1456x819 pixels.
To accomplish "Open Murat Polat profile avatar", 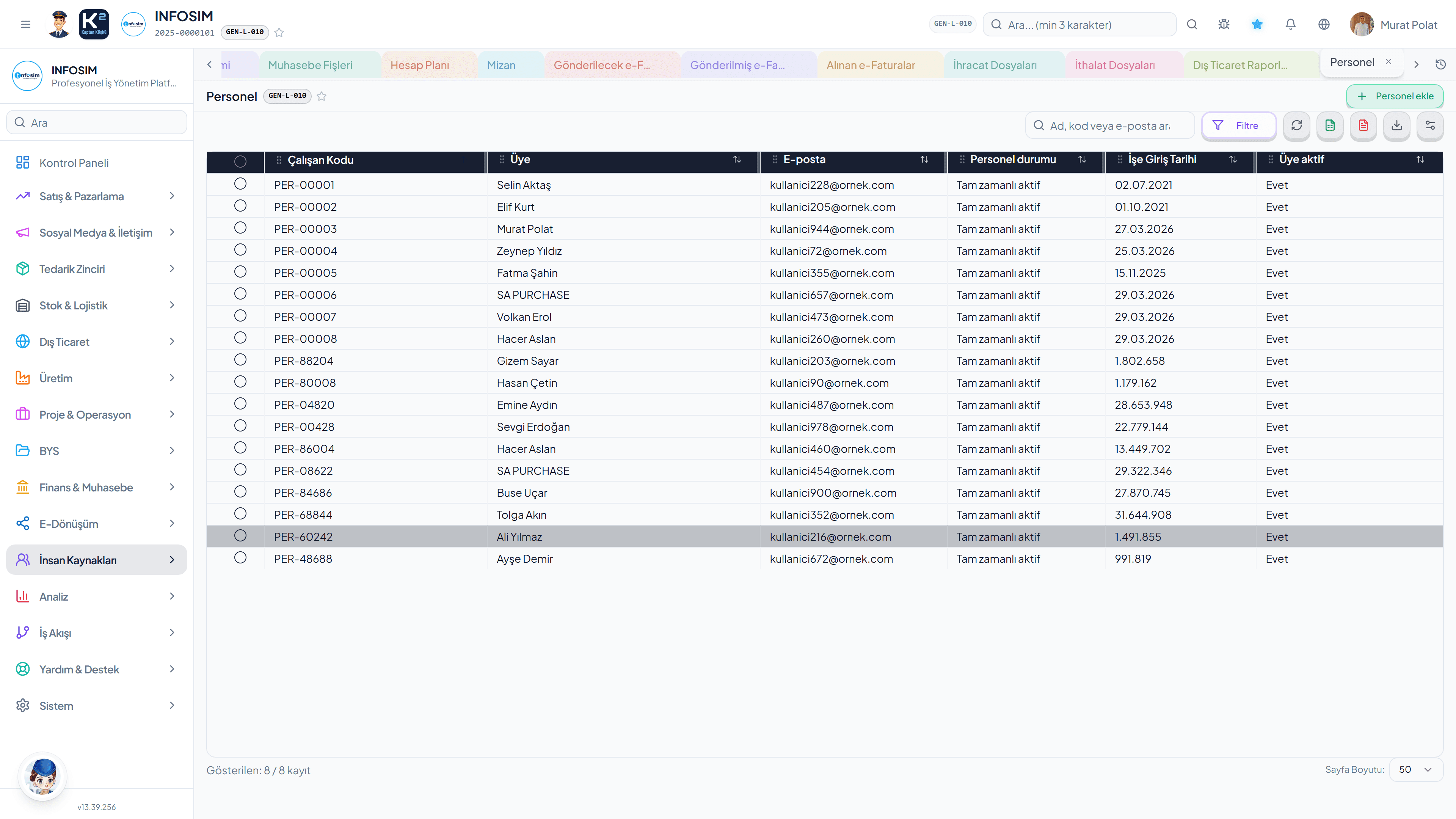I will click(x=1362, y=24).
